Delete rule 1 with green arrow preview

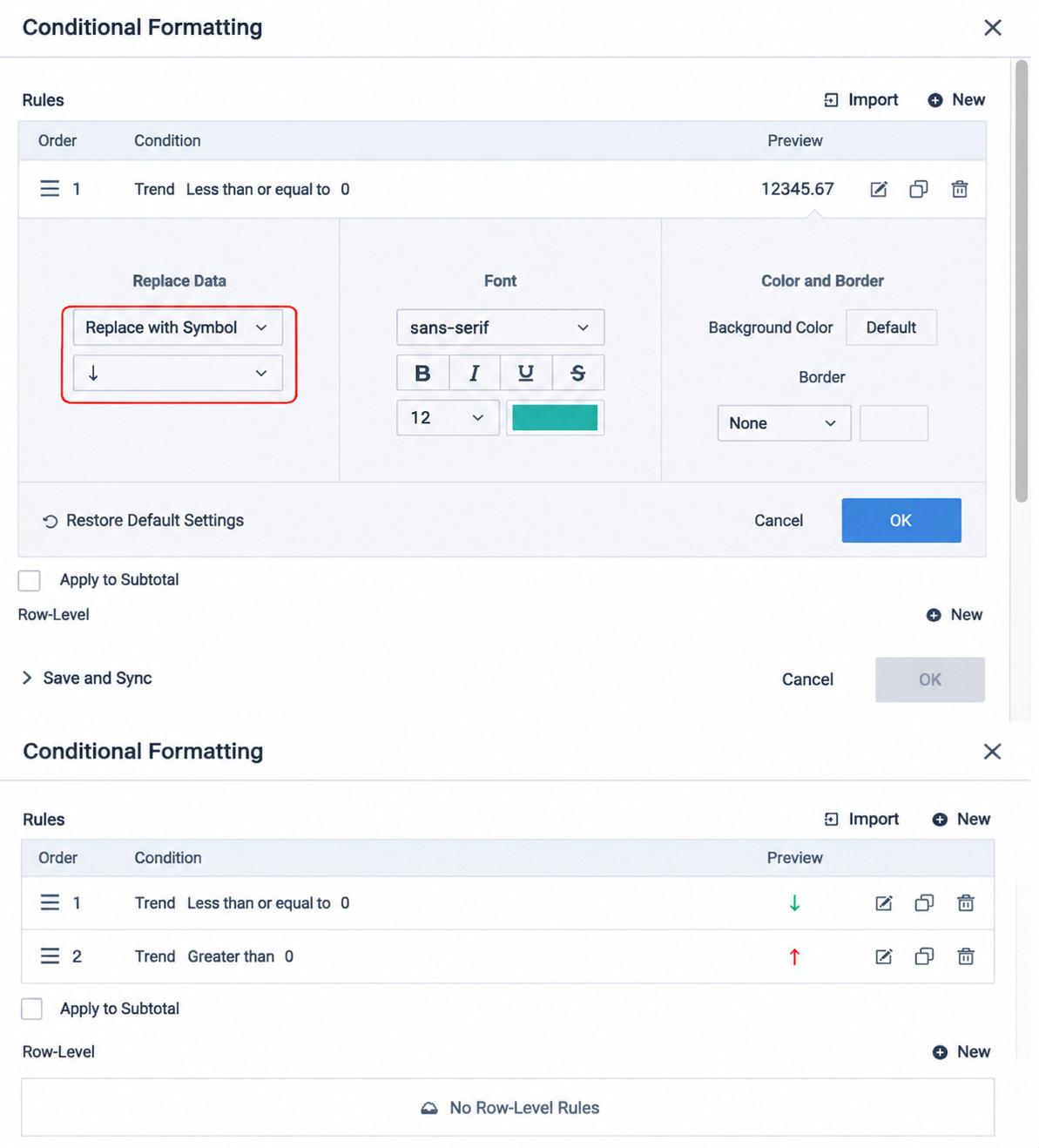click(x=966, y=903)
